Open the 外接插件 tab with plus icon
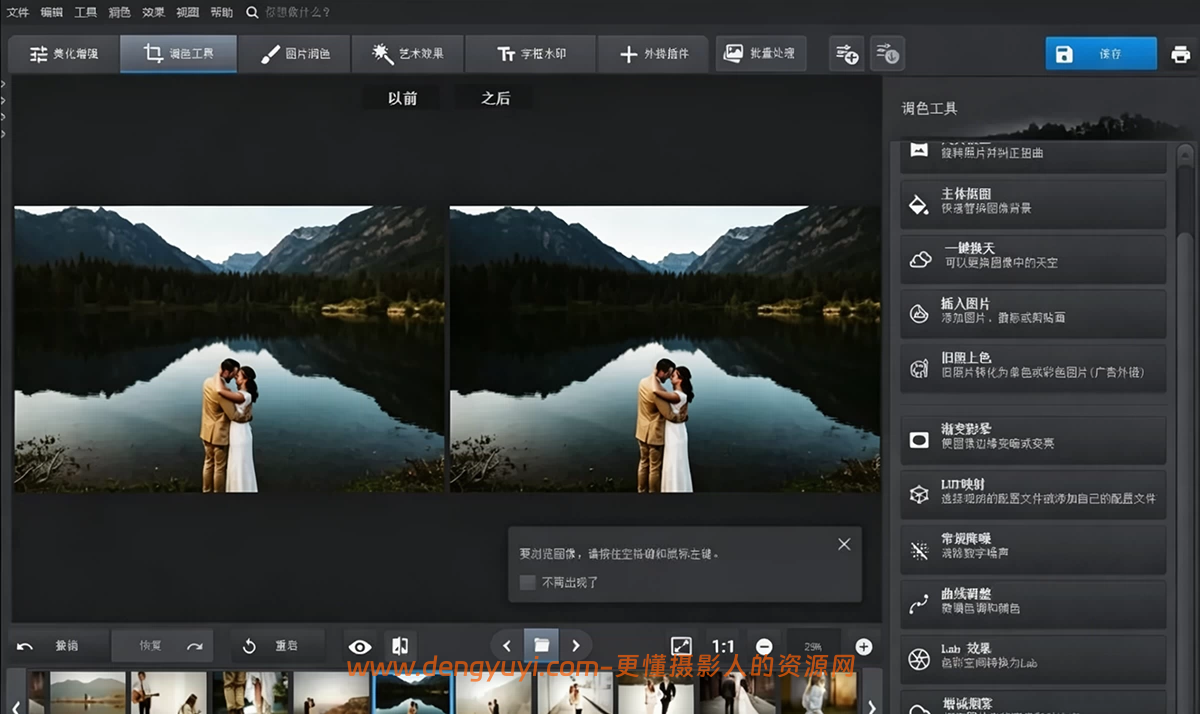1200x714 pixels. coord(653,54)
